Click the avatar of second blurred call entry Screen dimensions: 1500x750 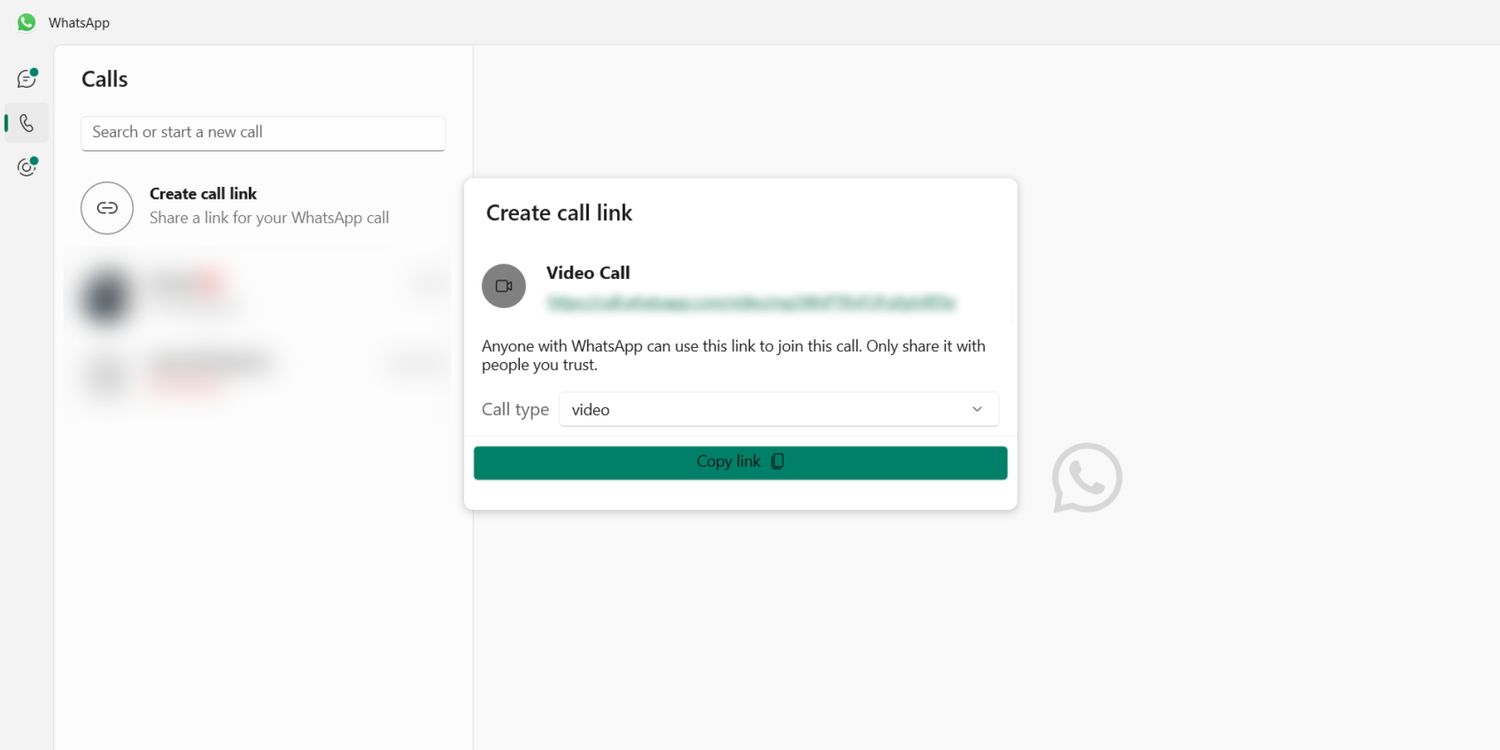pos(108,374)
